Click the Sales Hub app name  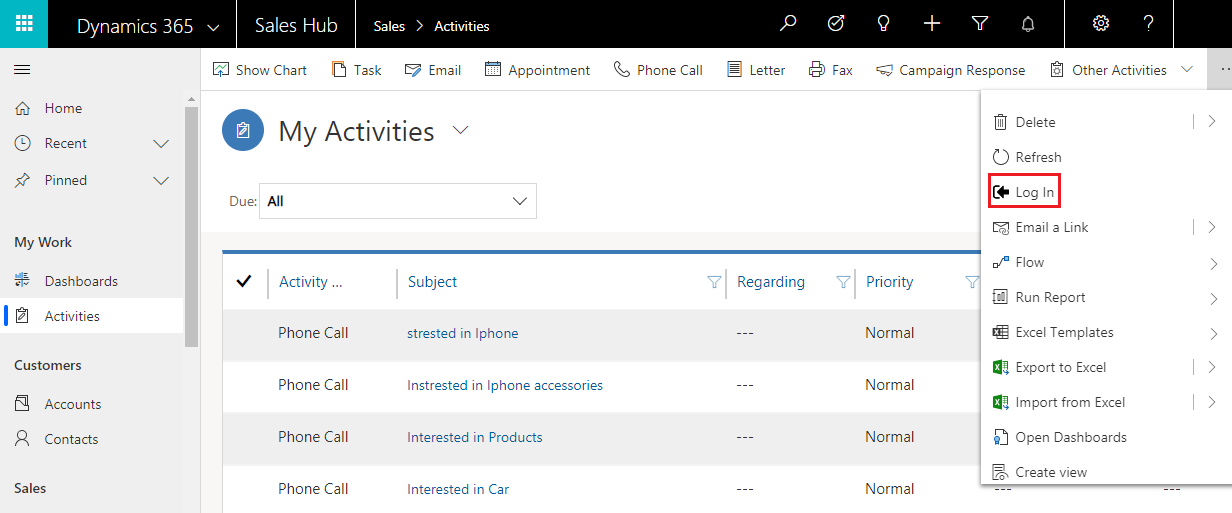tap(296, 26)
